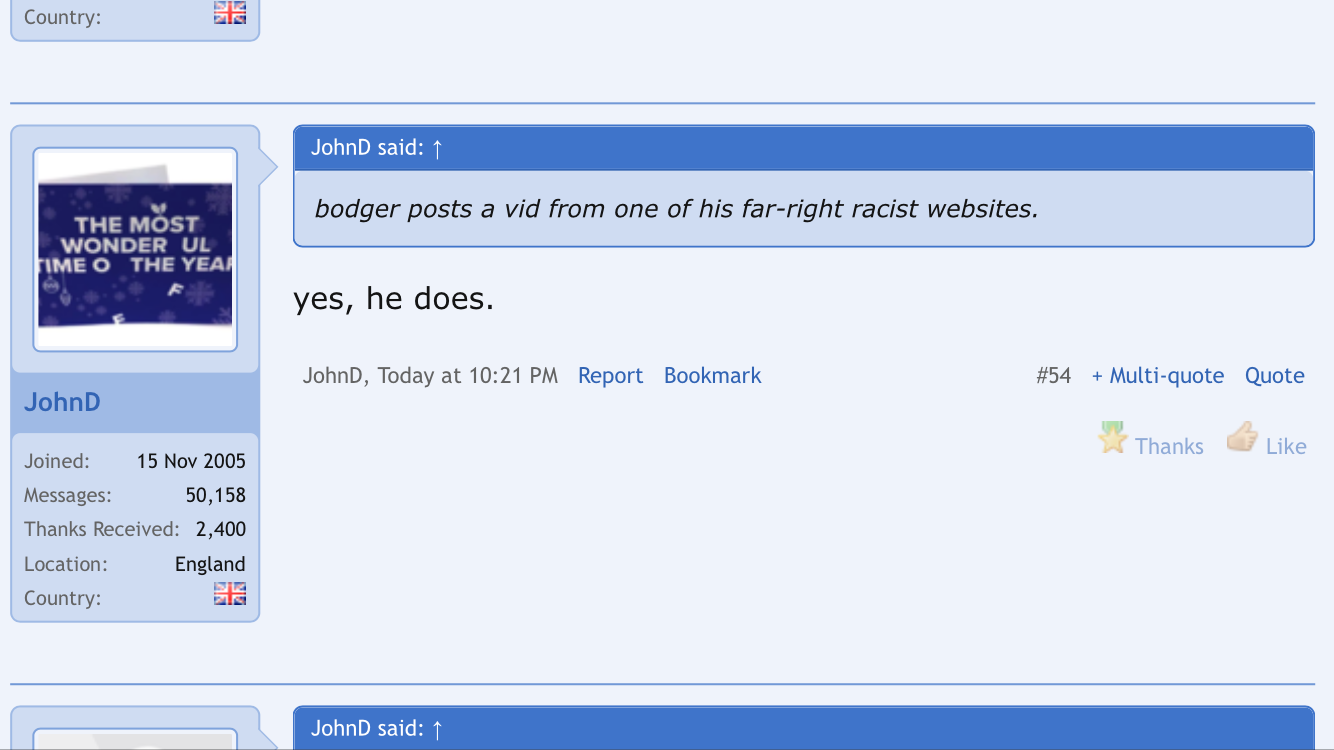This screenshot has height=750, width=1334.
Task: Click the UK flag under Location England
Action: coord(230,595)
